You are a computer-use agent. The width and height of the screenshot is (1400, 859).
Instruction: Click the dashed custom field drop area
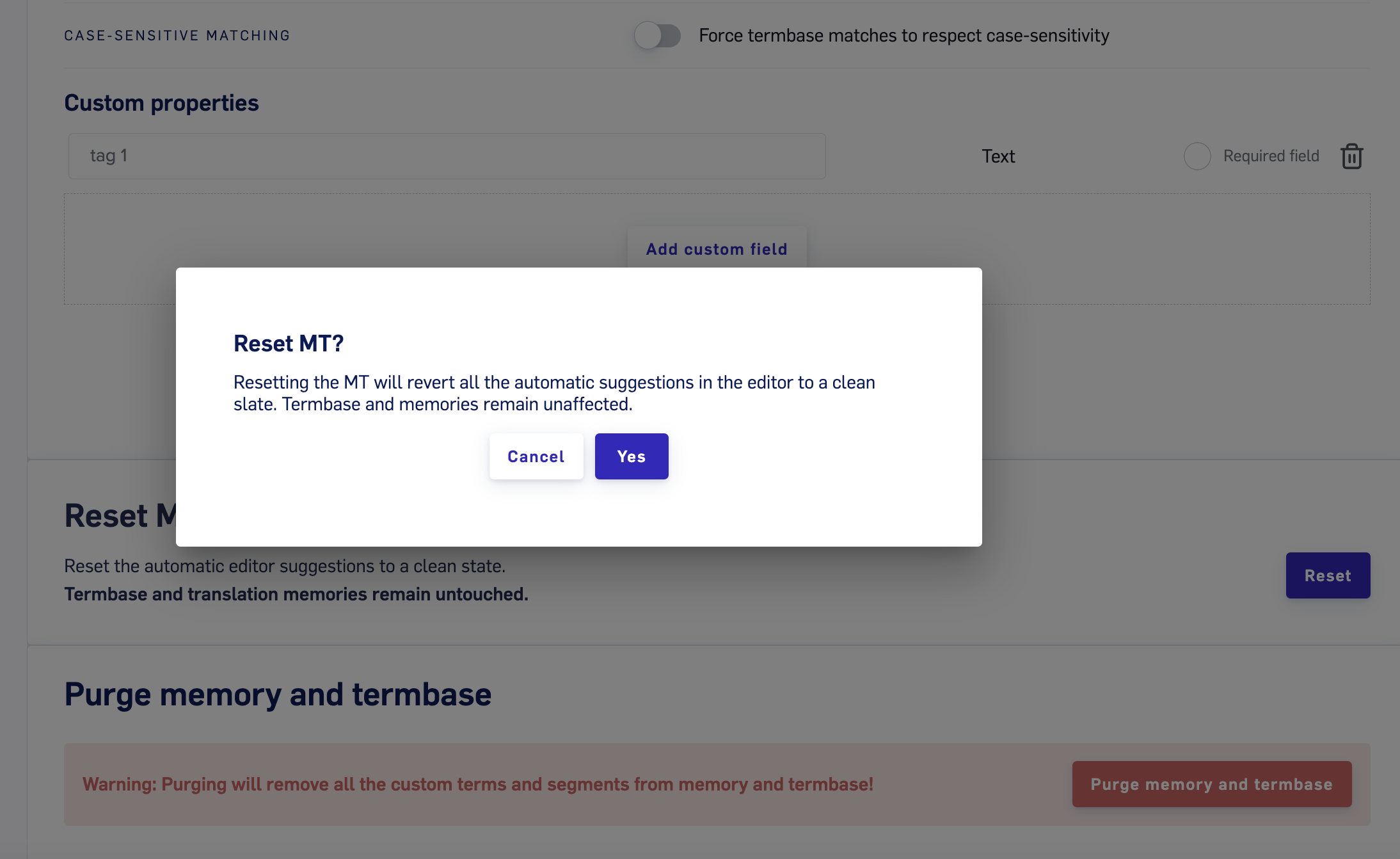click(717, 249)
